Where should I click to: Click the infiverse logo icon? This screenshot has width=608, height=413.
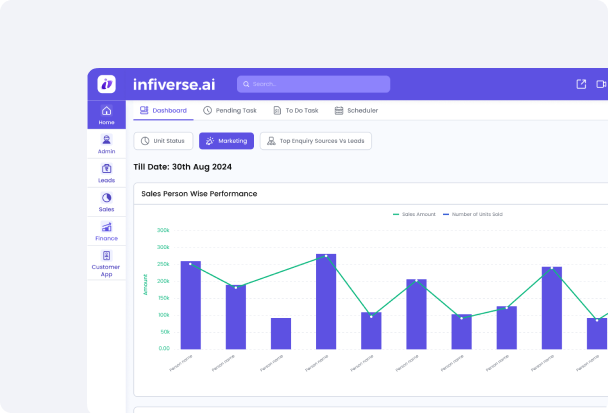(x=107, y=84)
